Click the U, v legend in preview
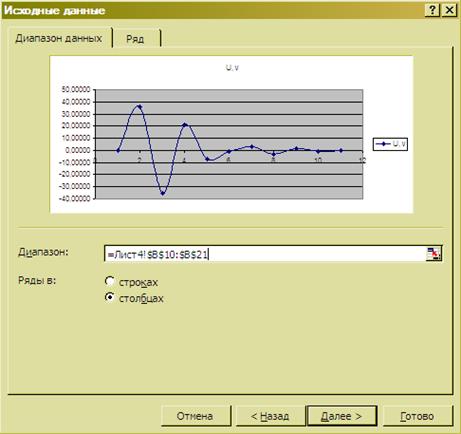Viewport: 461px width, 434px height. pos(390,144)
